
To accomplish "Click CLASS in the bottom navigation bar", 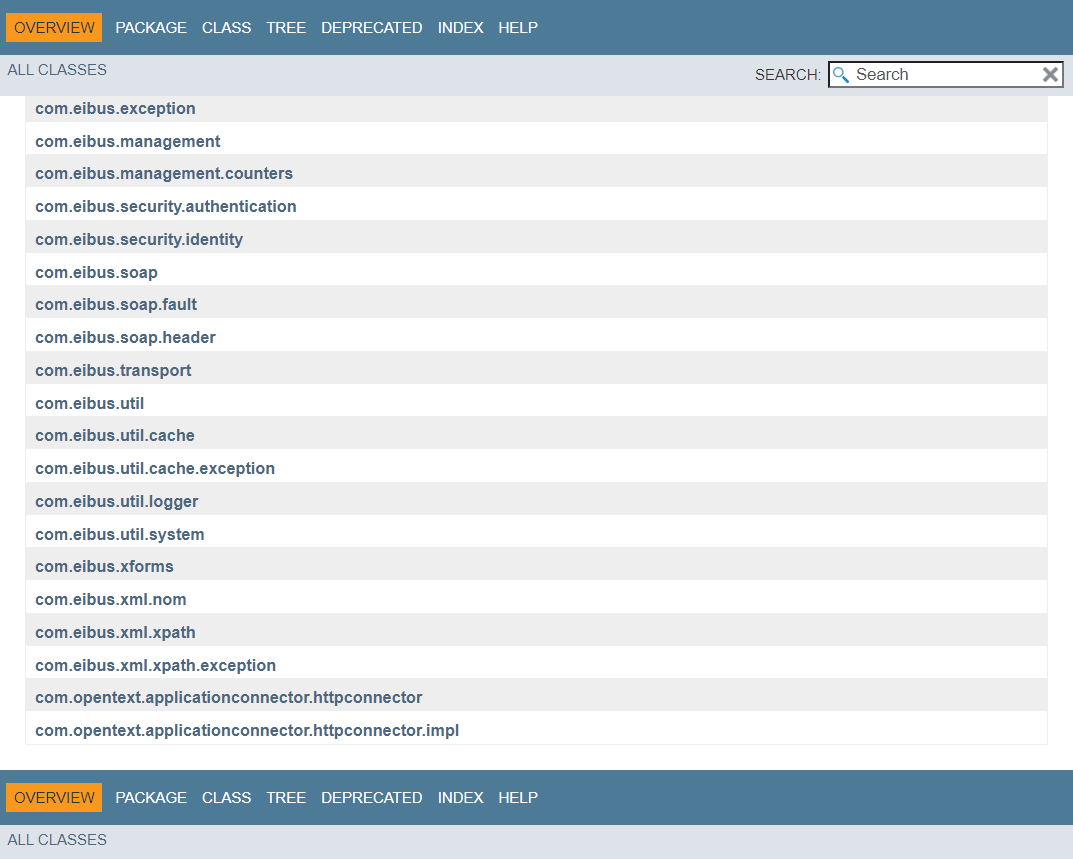I will tap(226, 798).
